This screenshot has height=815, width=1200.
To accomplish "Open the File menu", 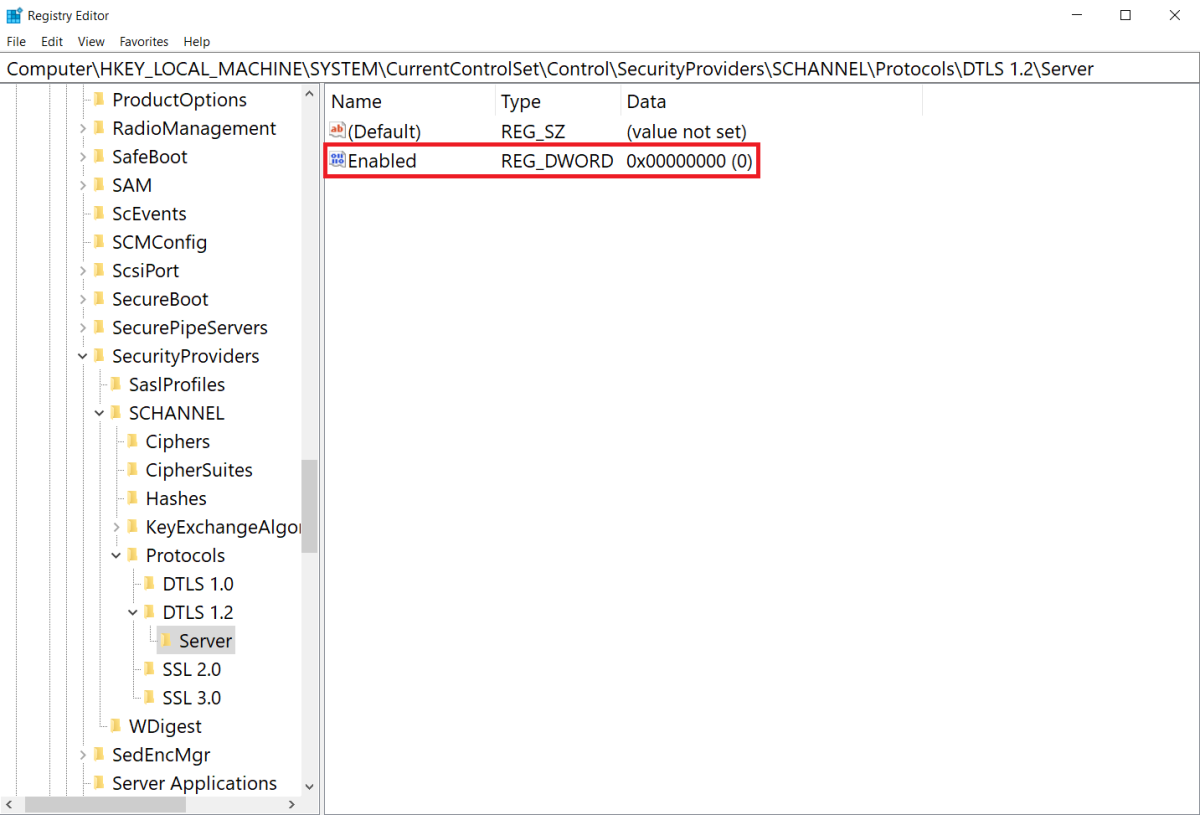I will pyautogui.click(x=16, y=42).
